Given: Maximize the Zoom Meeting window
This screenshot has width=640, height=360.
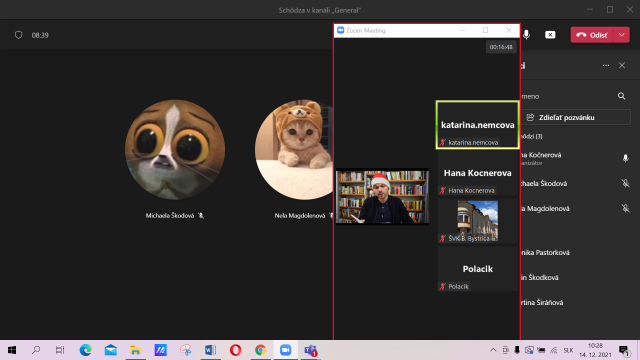Looking at the screenshot, I should click(485, 30).
